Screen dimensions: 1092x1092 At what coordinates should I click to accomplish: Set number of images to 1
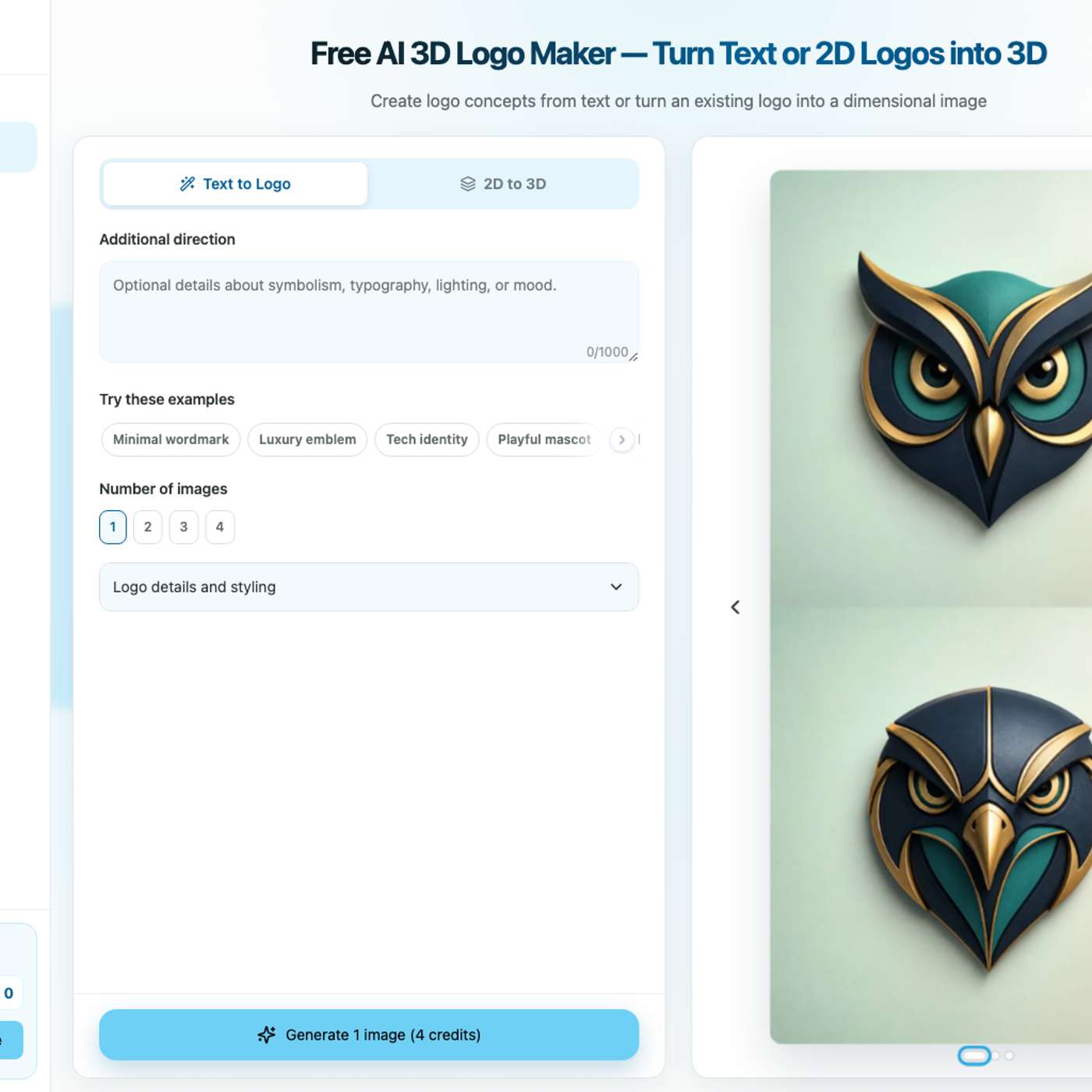click(x=113, y=527)
